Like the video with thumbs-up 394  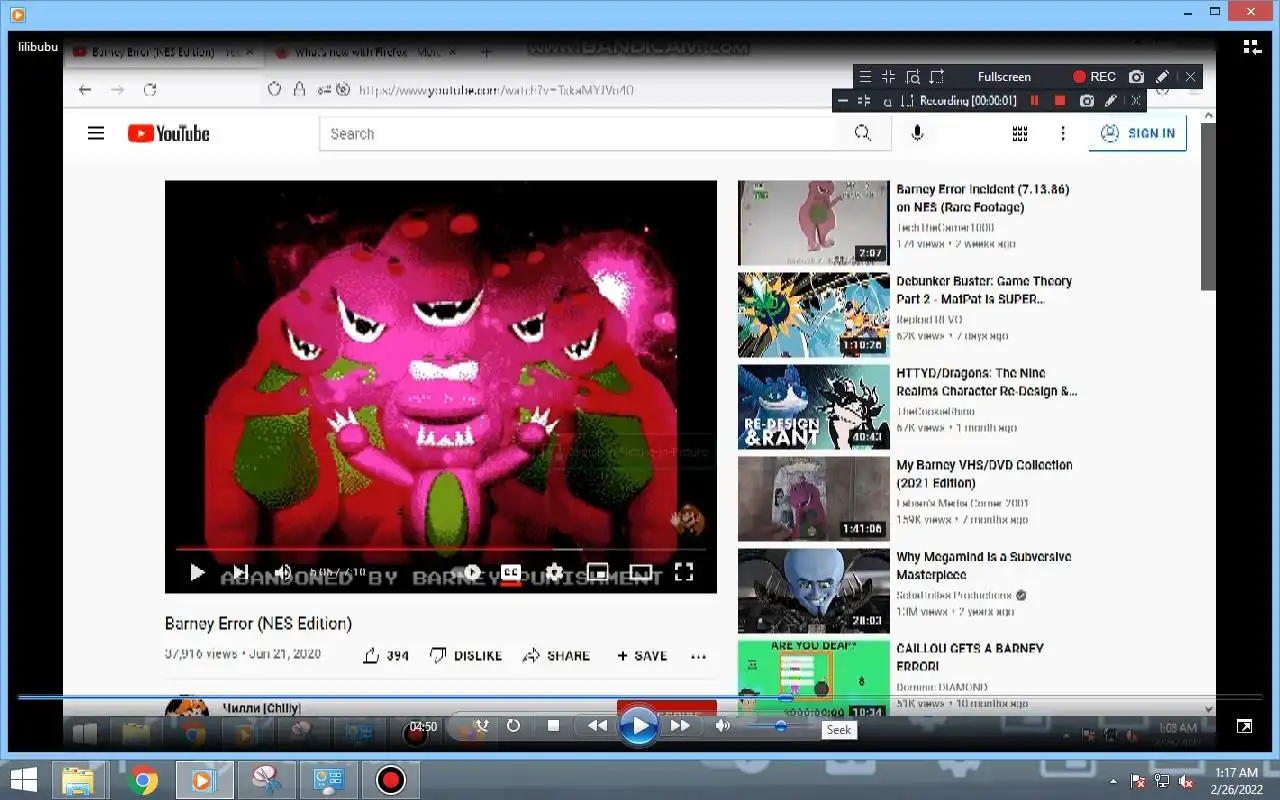click(x=385, y=656)
